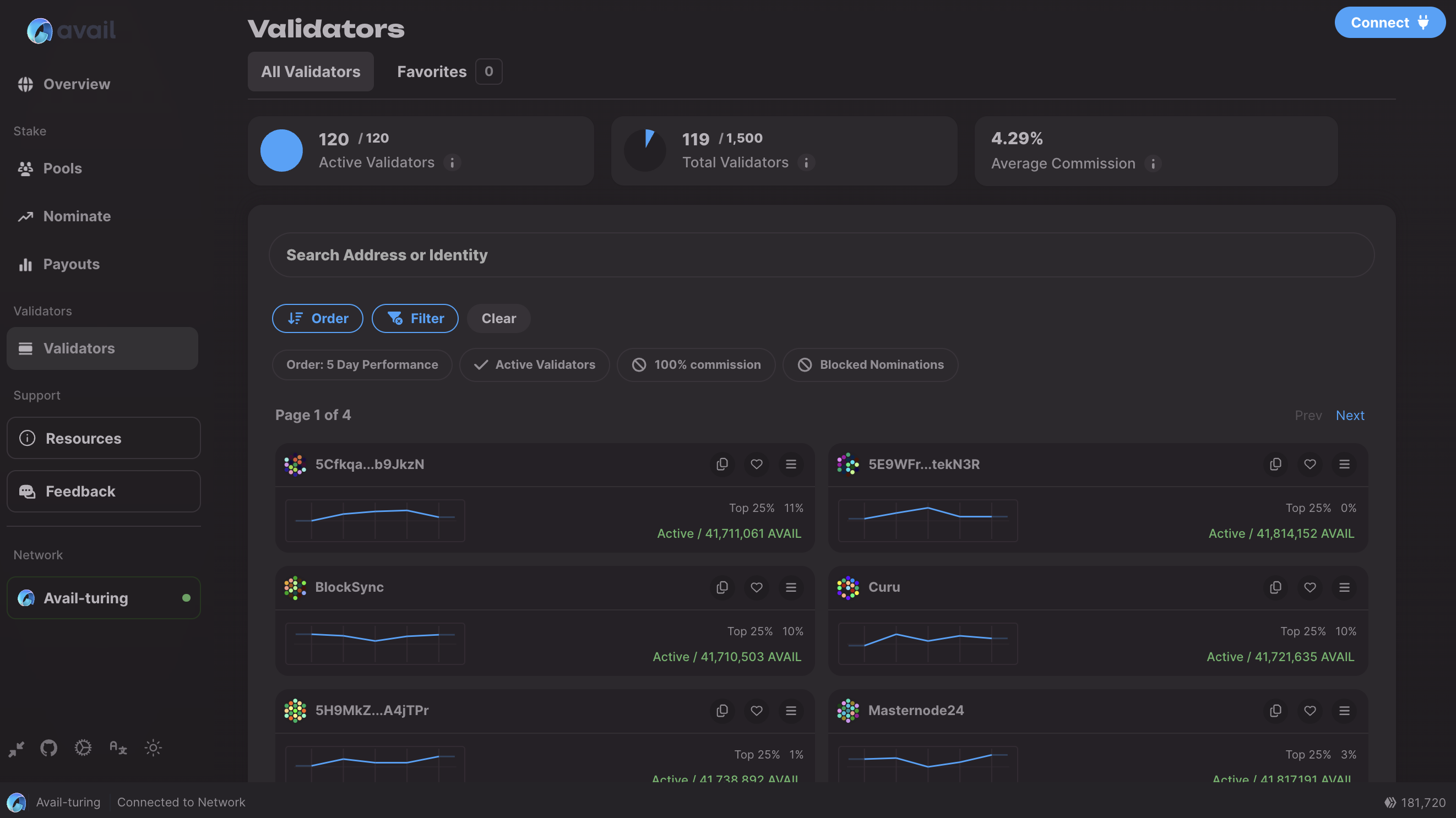The height and width of the screenshot is (818, 1456).
Task: Go to Nominate in sidebar
Action: click(x=77, y=216)
